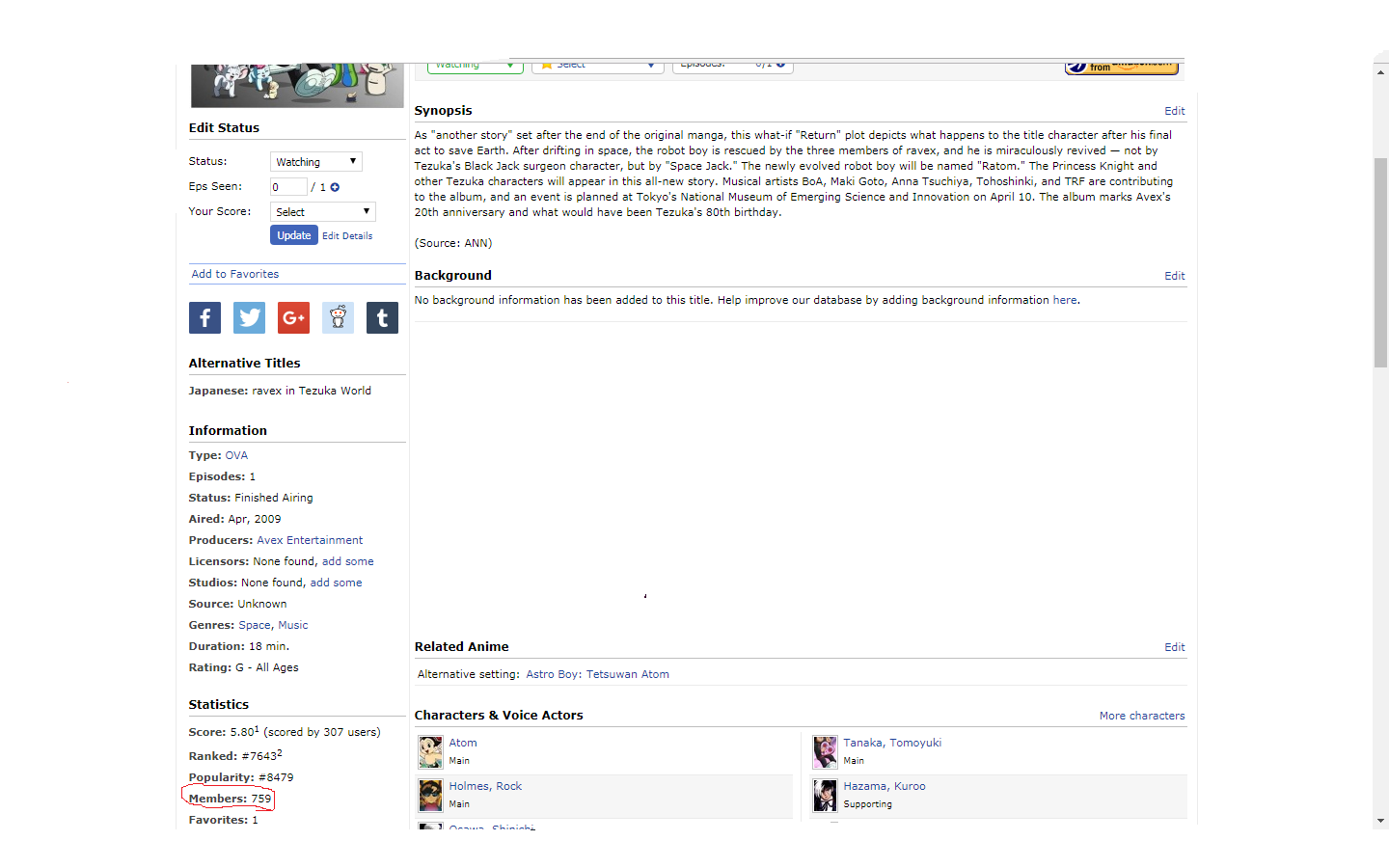1389x868 pixels.
Task: Click Tanaka, Tomoyuki voice actor photo
Action: click(x=825, y=751)
